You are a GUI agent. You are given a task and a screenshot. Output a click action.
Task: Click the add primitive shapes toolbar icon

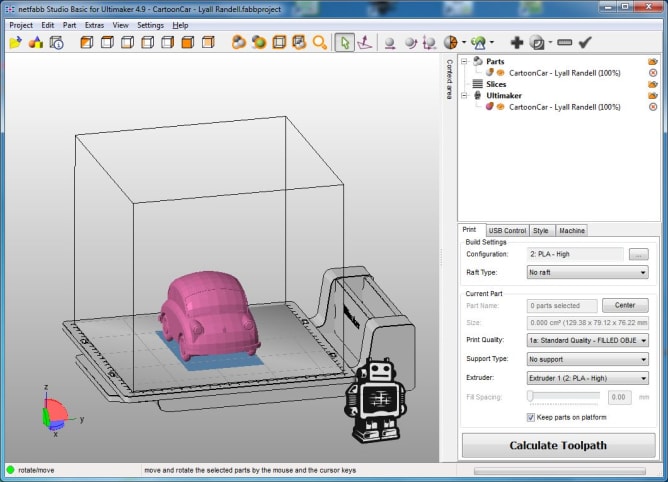tap(36, 42)
